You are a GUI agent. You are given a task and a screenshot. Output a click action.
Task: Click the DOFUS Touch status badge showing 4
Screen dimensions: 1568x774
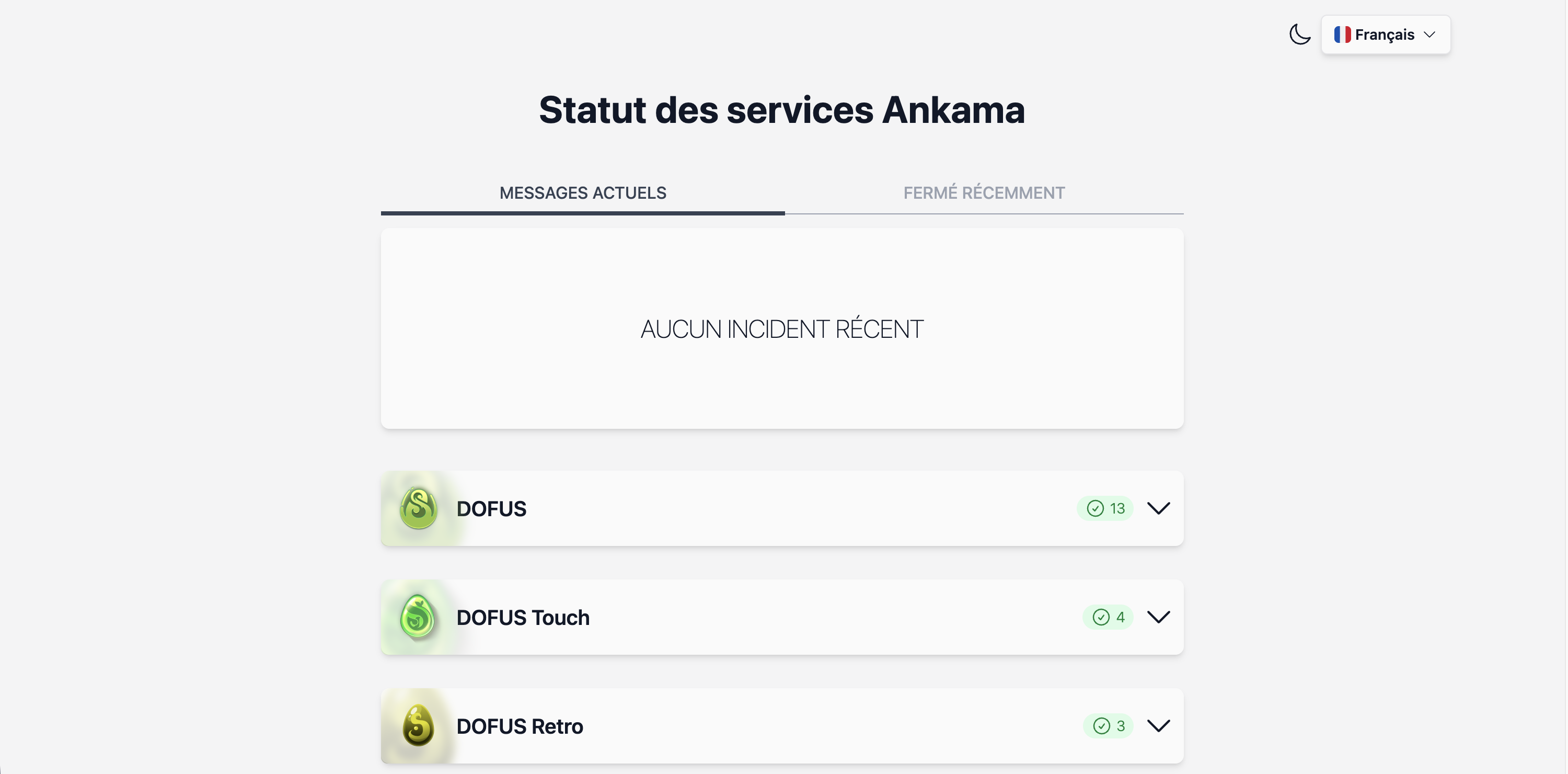[x=1108, y=617]
